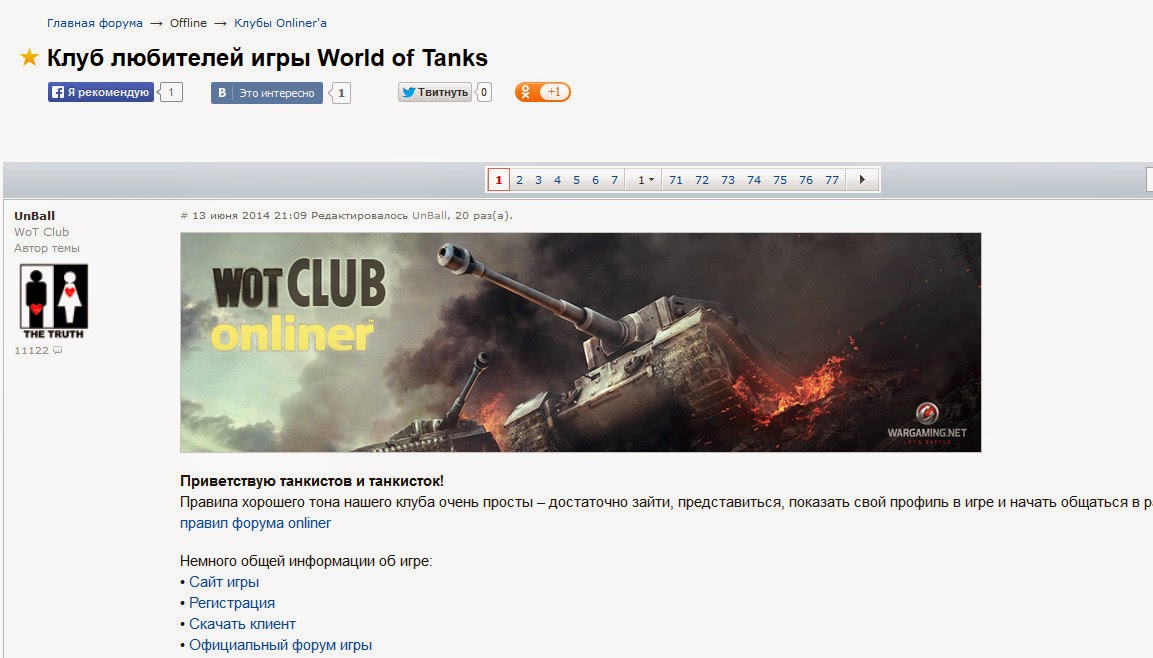
Task: Click the Twitter 'Твитнуть' button
Action: [x=435, y=92]
